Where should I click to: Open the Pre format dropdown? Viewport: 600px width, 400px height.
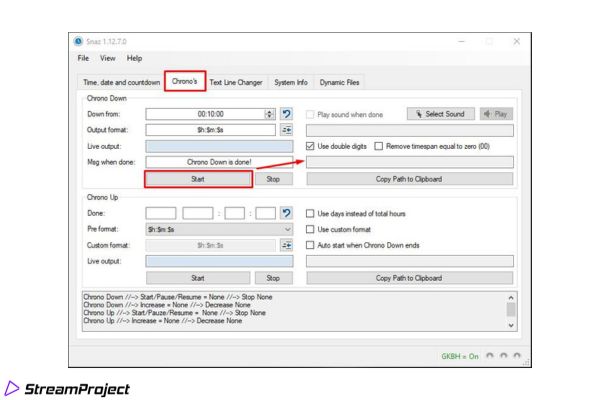point(287,229)
